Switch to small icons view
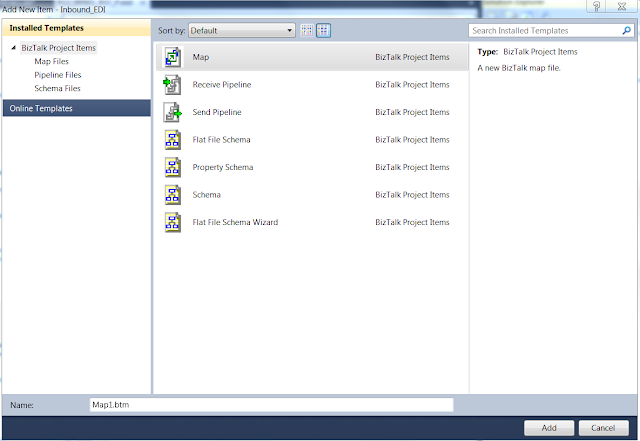This screenshot has width=640, height=441. [x=307, y=30]
